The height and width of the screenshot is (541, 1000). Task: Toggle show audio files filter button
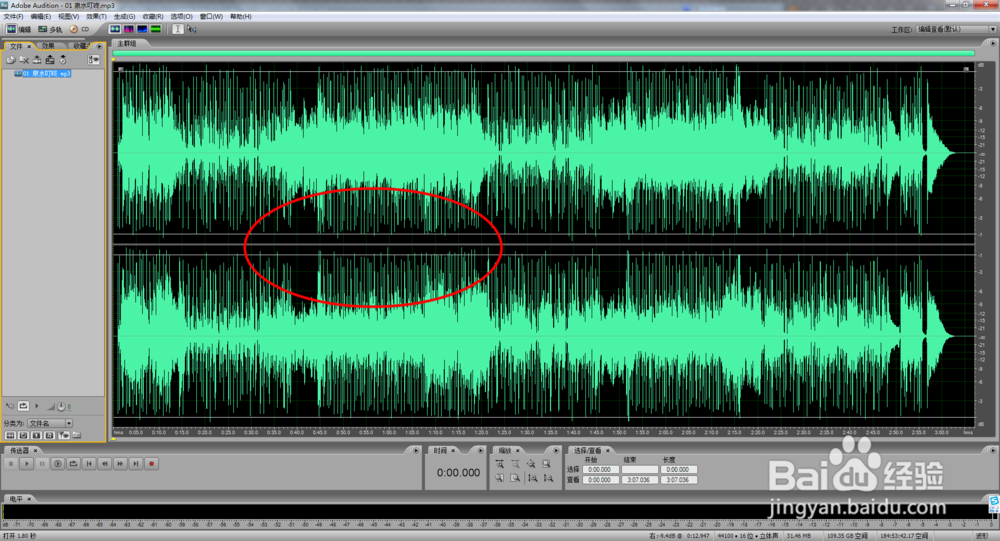(x=10, y=435)
